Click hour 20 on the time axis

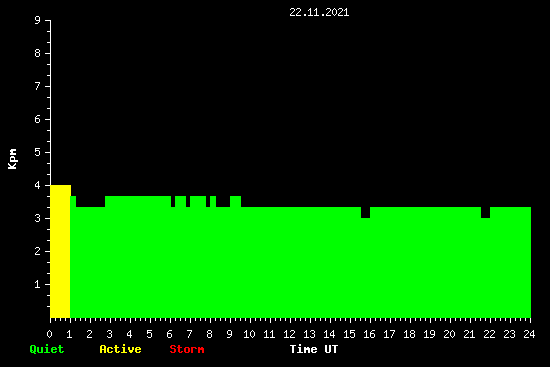coord(449,334)
